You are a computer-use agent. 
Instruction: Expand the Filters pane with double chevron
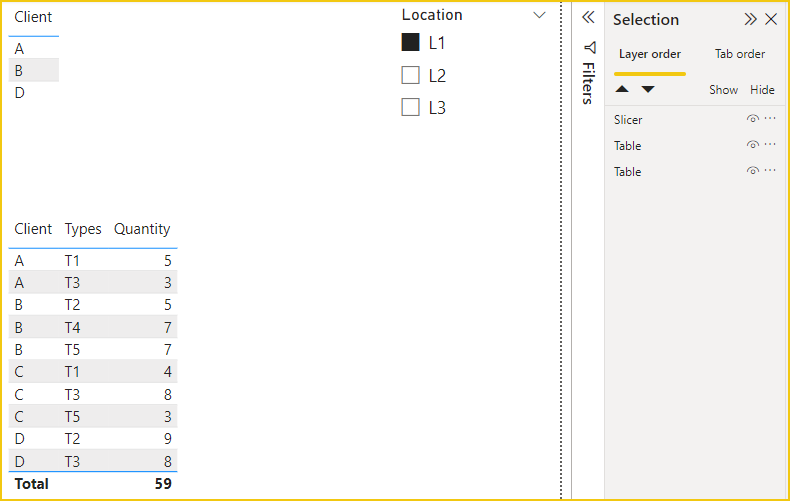(x=588, y=18)
